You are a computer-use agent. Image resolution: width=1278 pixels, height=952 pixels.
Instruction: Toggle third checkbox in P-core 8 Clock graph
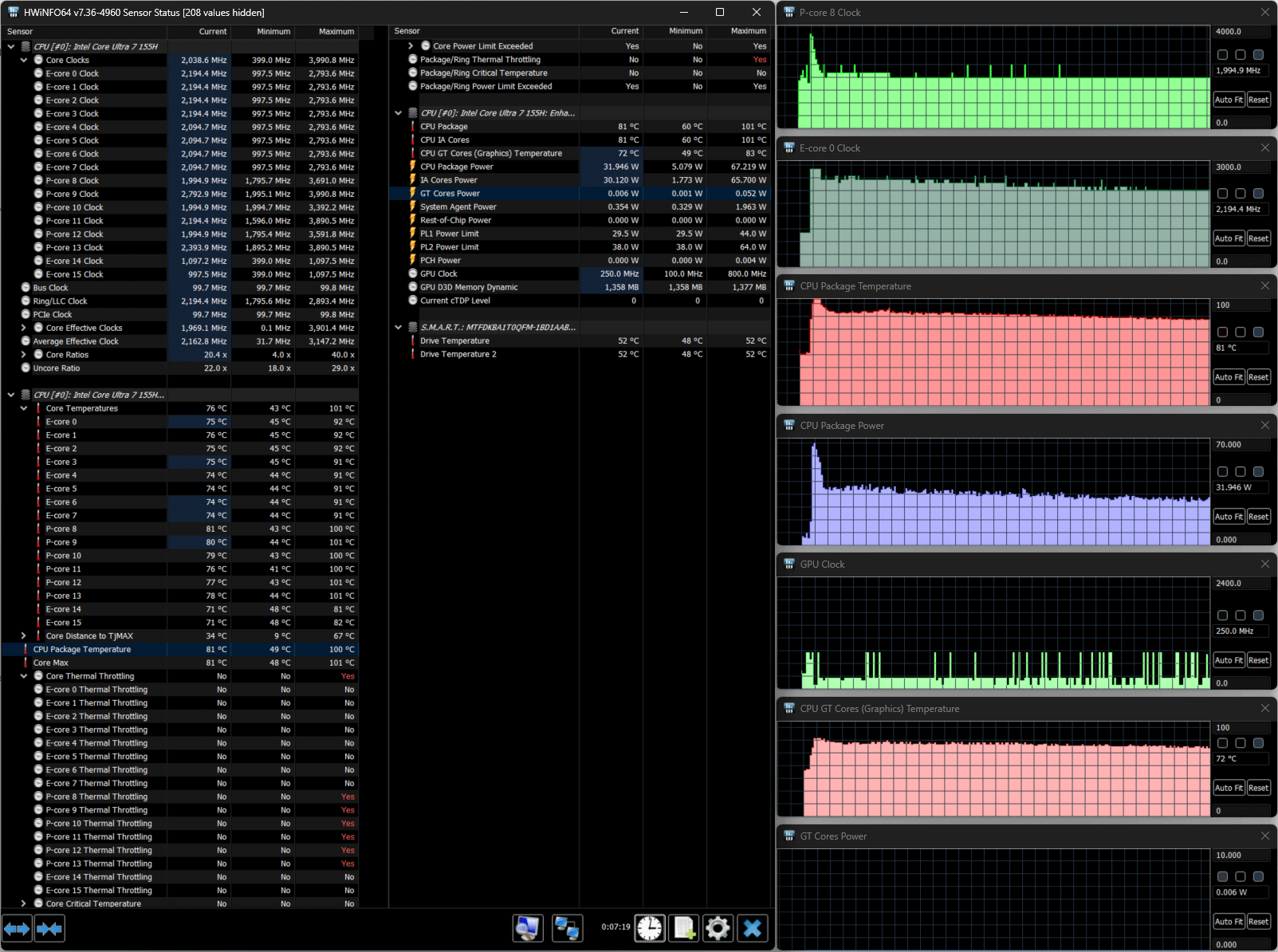[x=1258, y=55]
